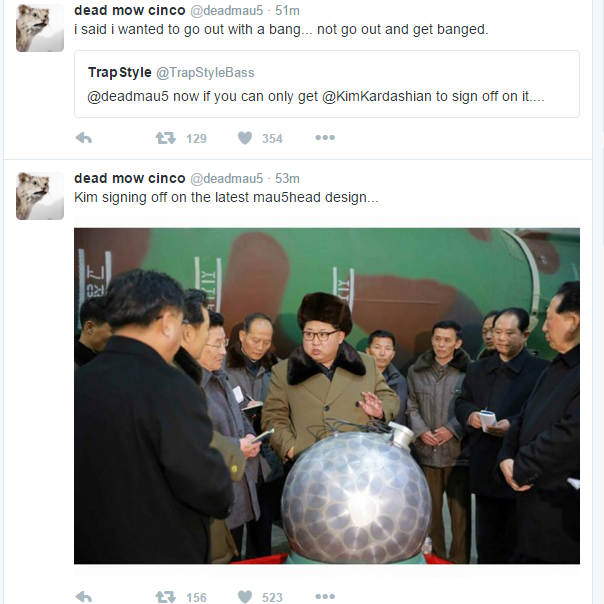
Task: Open the deadmau5 avatar on the first tweet
Action: tap(40, 28)
